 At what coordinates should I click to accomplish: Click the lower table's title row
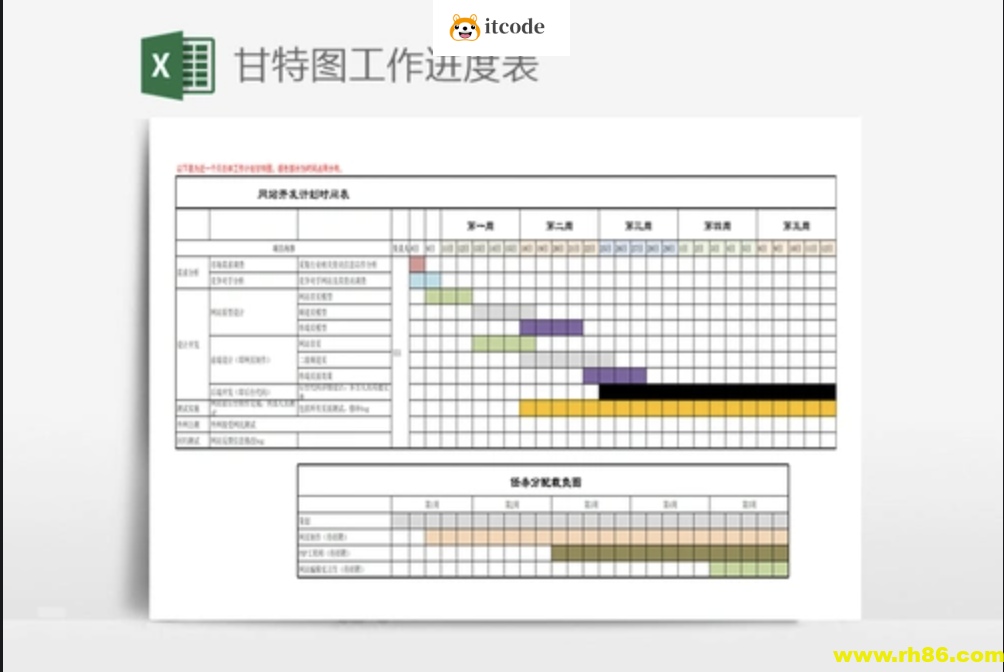pos(543,482)
